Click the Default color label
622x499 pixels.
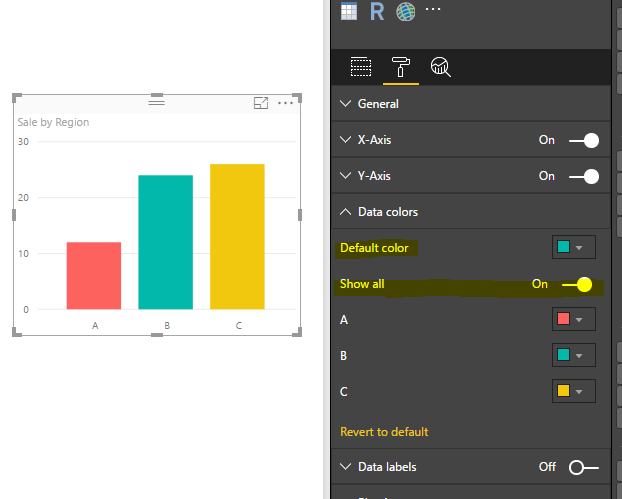coord(374,248)
